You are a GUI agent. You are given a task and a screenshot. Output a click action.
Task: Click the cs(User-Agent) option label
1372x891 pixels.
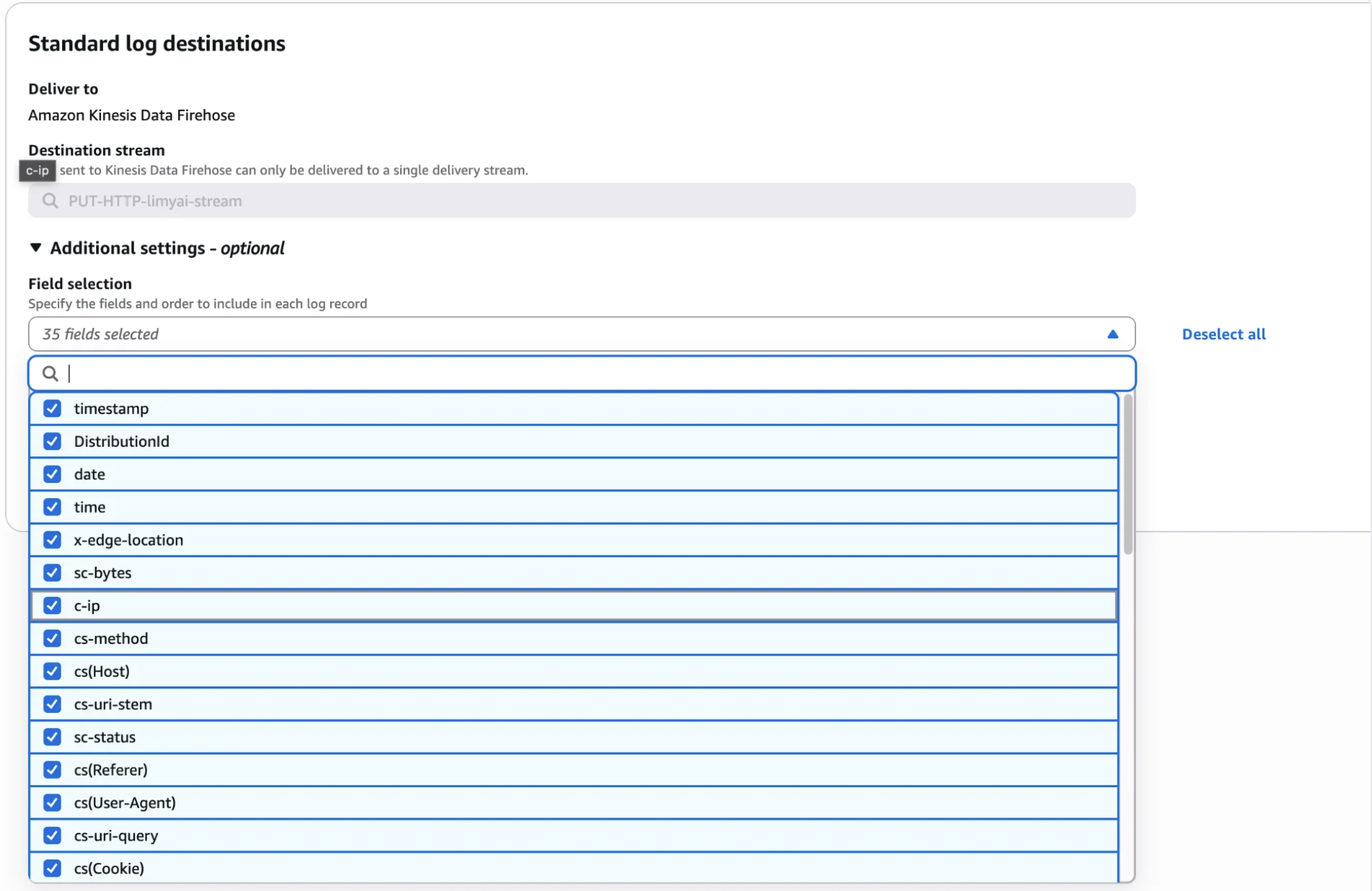pyautogui.click(x=125, y=803)
